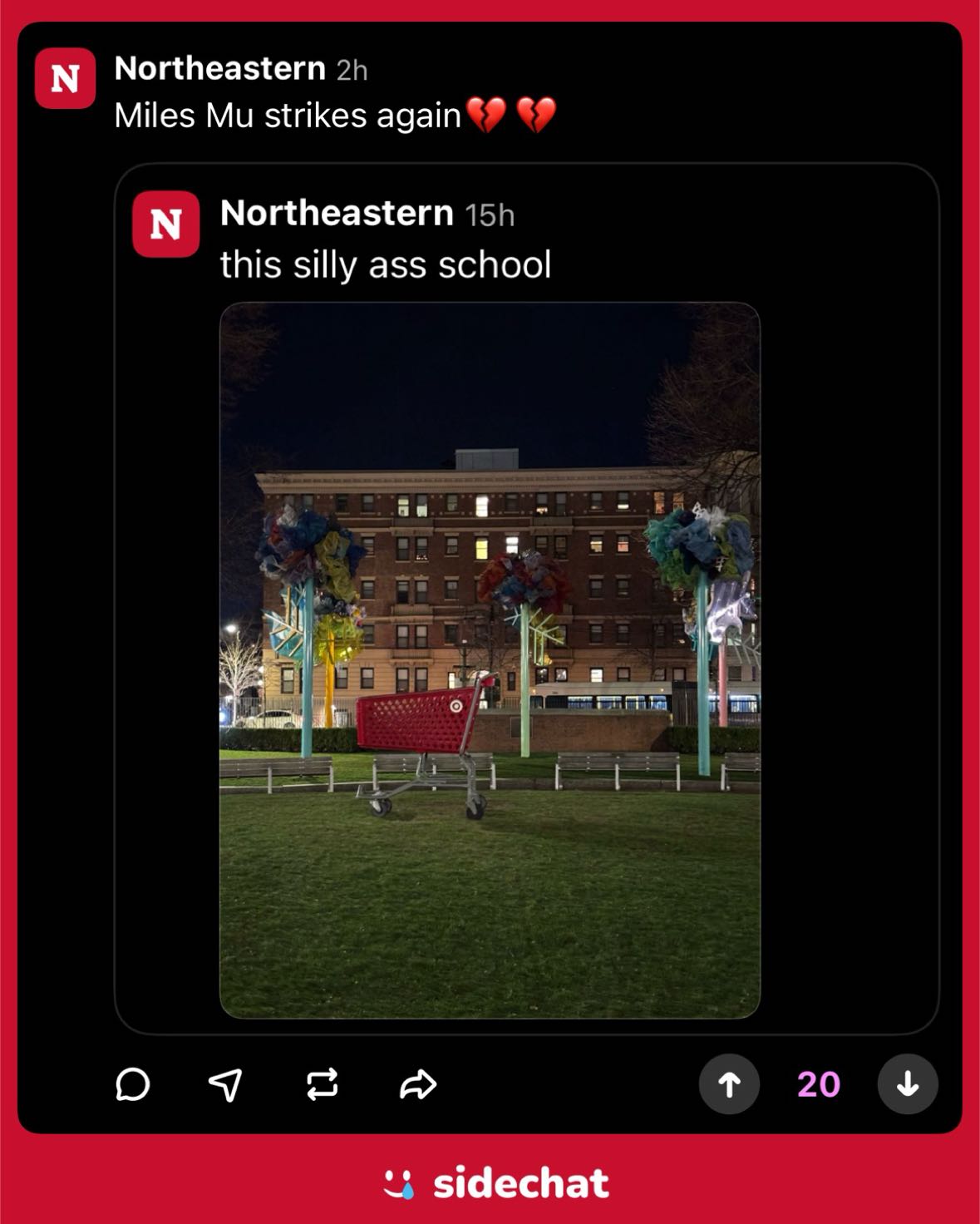Image resolution: width=980 pixels, height=1224 pixels.
Task: Click the vote count 20
Action: click(x=819, y=1084)
